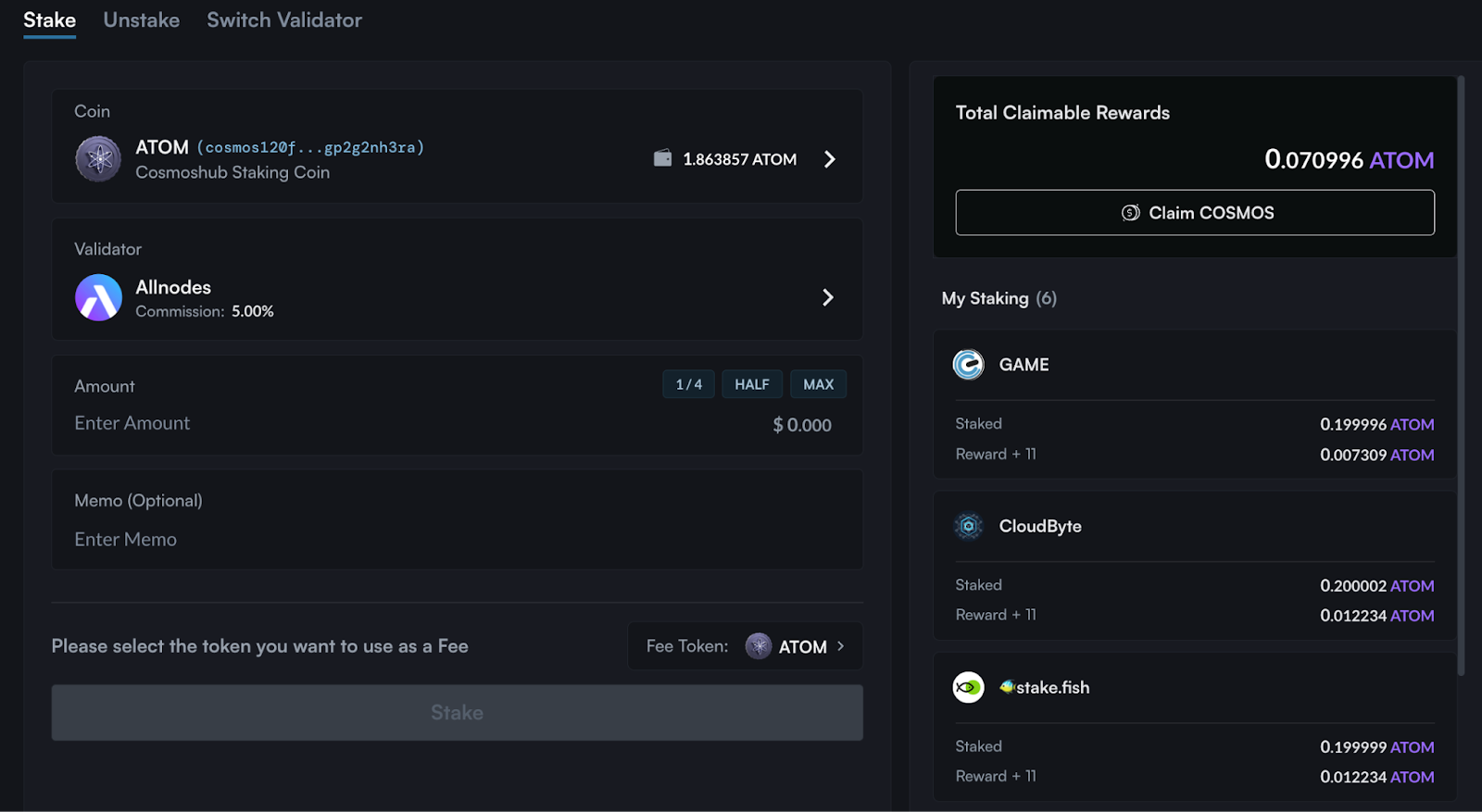This screenshot has height=812, width=1482.
Task: Click the 1.863857 ATOM balance
Action: click(740, 159)
